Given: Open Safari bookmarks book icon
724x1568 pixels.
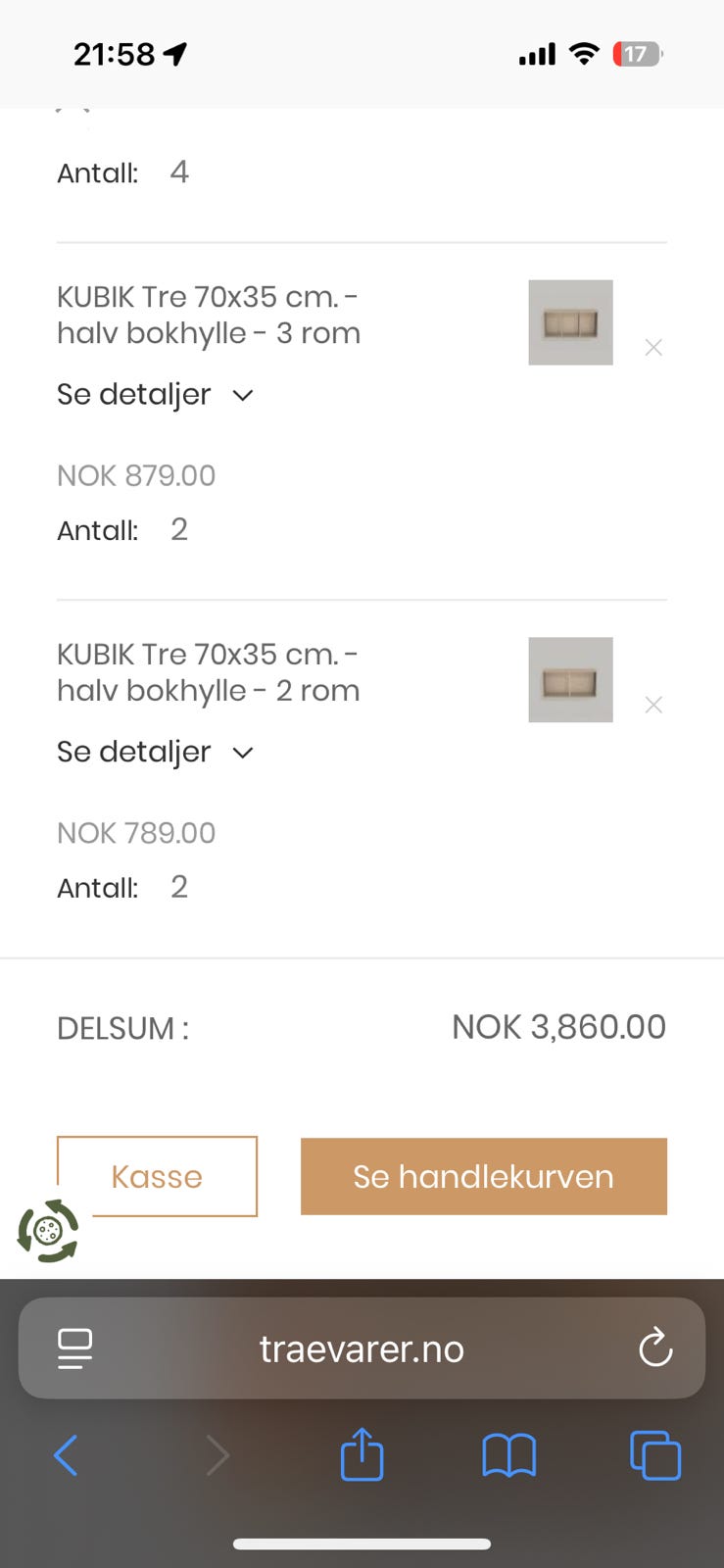Looking at the screenshot, I should coord(509,1455).
